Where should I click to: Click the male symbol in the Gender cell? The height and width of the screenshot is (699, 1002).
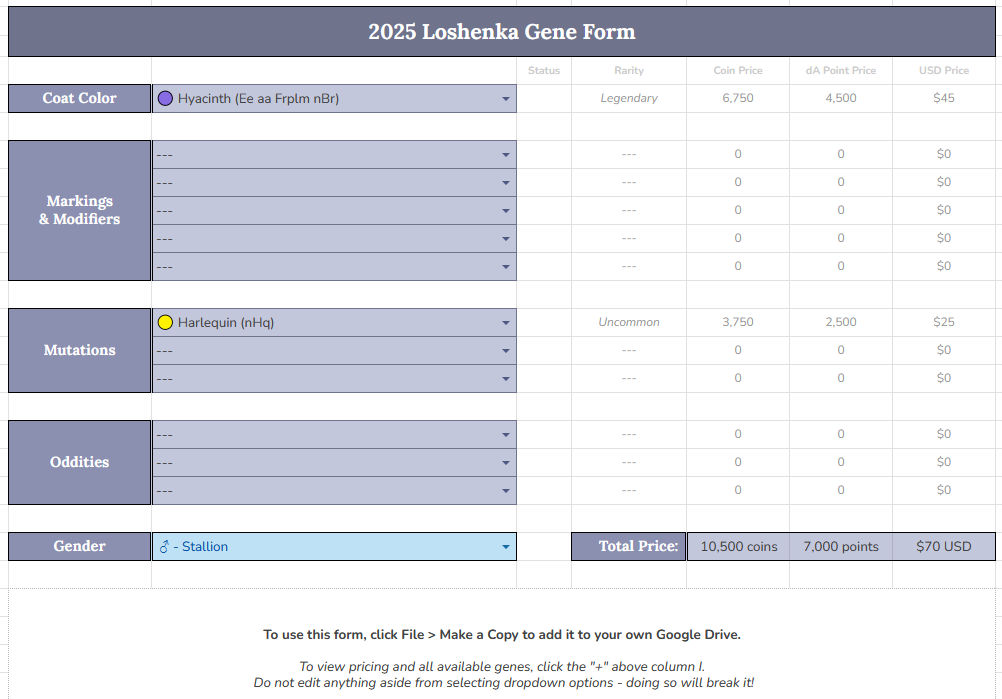[x=165, y=547]
